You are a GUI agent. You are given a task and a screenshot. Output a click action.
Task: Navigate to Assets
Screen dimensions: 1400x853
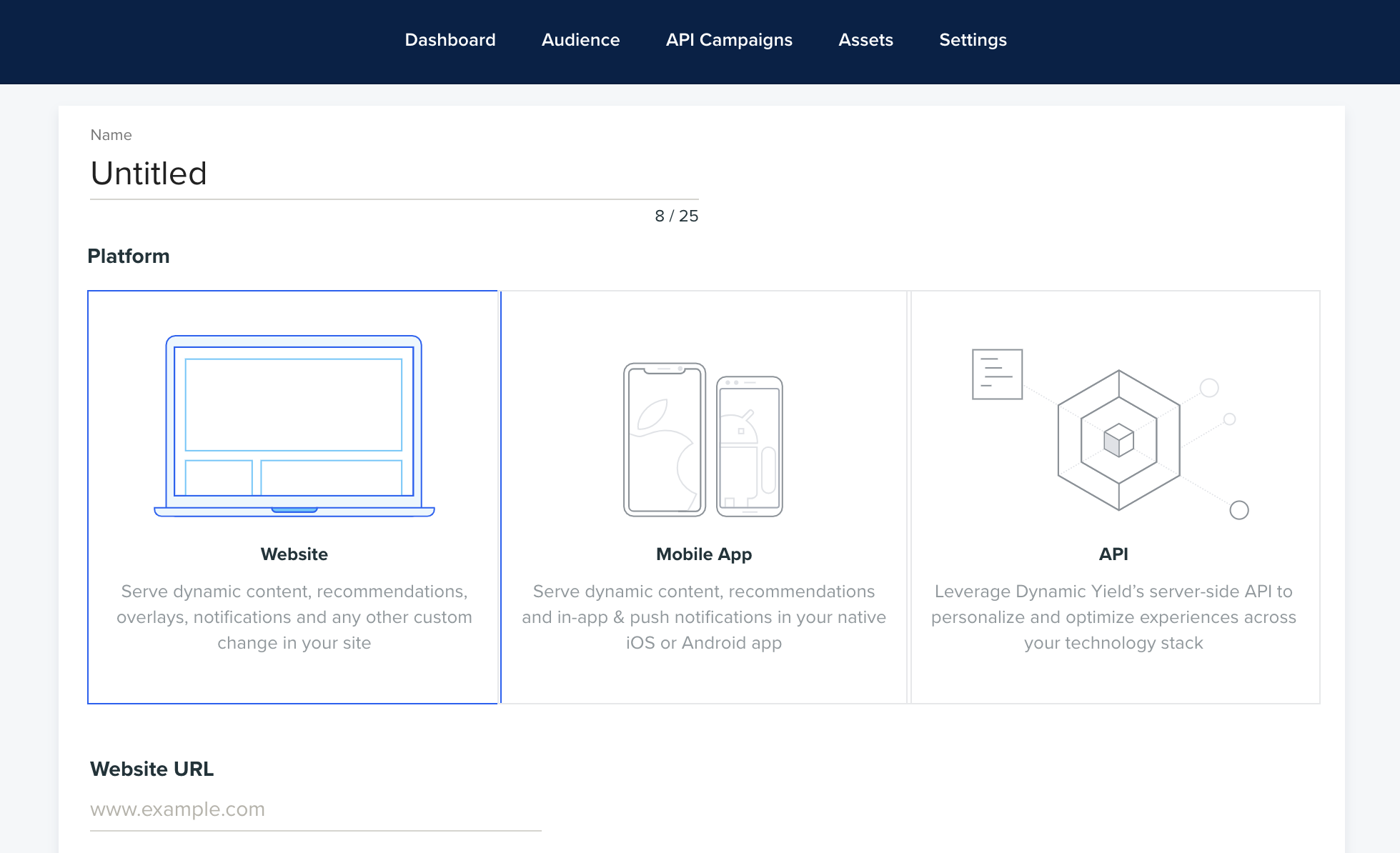[865, 40]
